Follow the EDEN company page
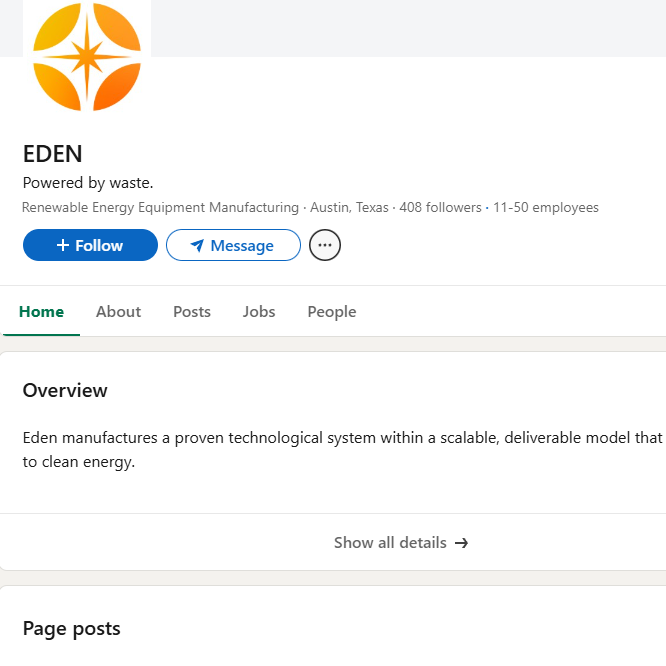 tap(90, 245)
